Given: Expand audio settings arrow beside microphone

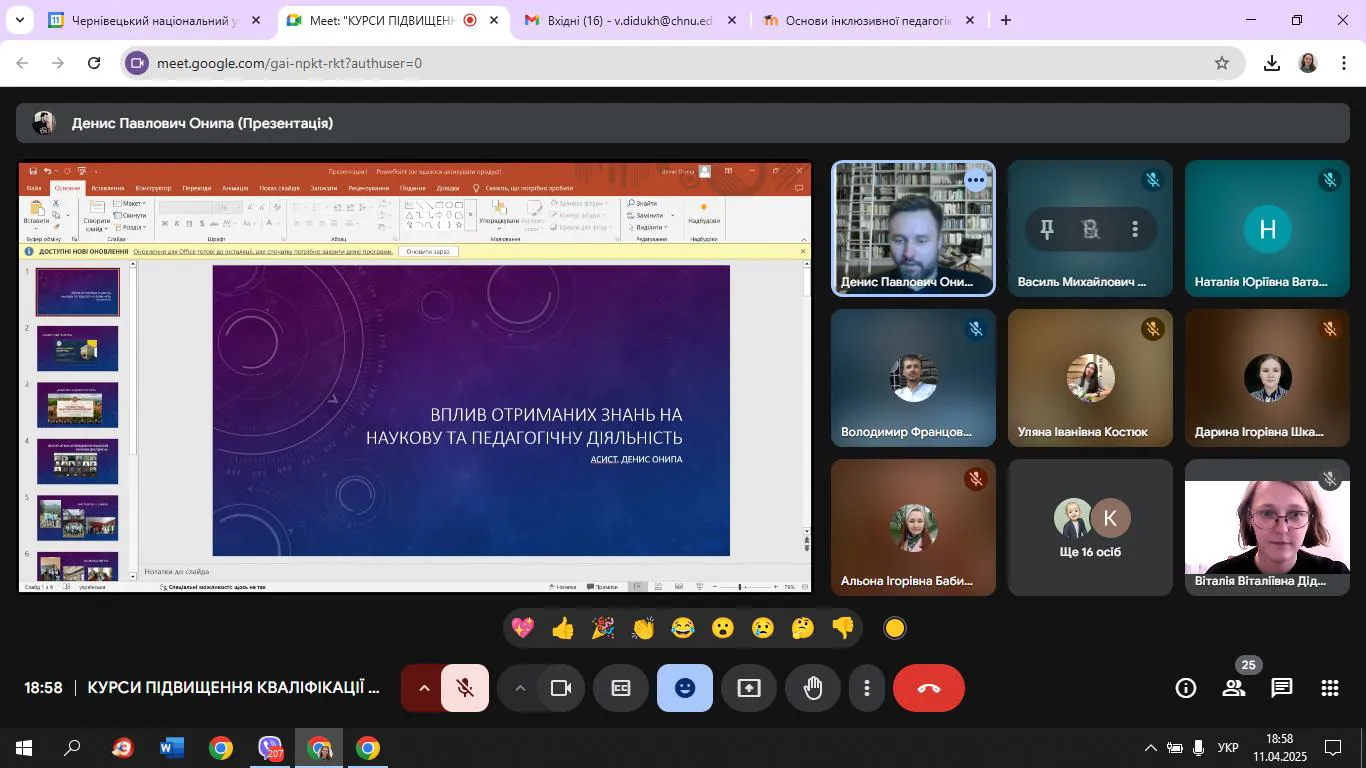Looking at the screenshot, I should (424, 688).
